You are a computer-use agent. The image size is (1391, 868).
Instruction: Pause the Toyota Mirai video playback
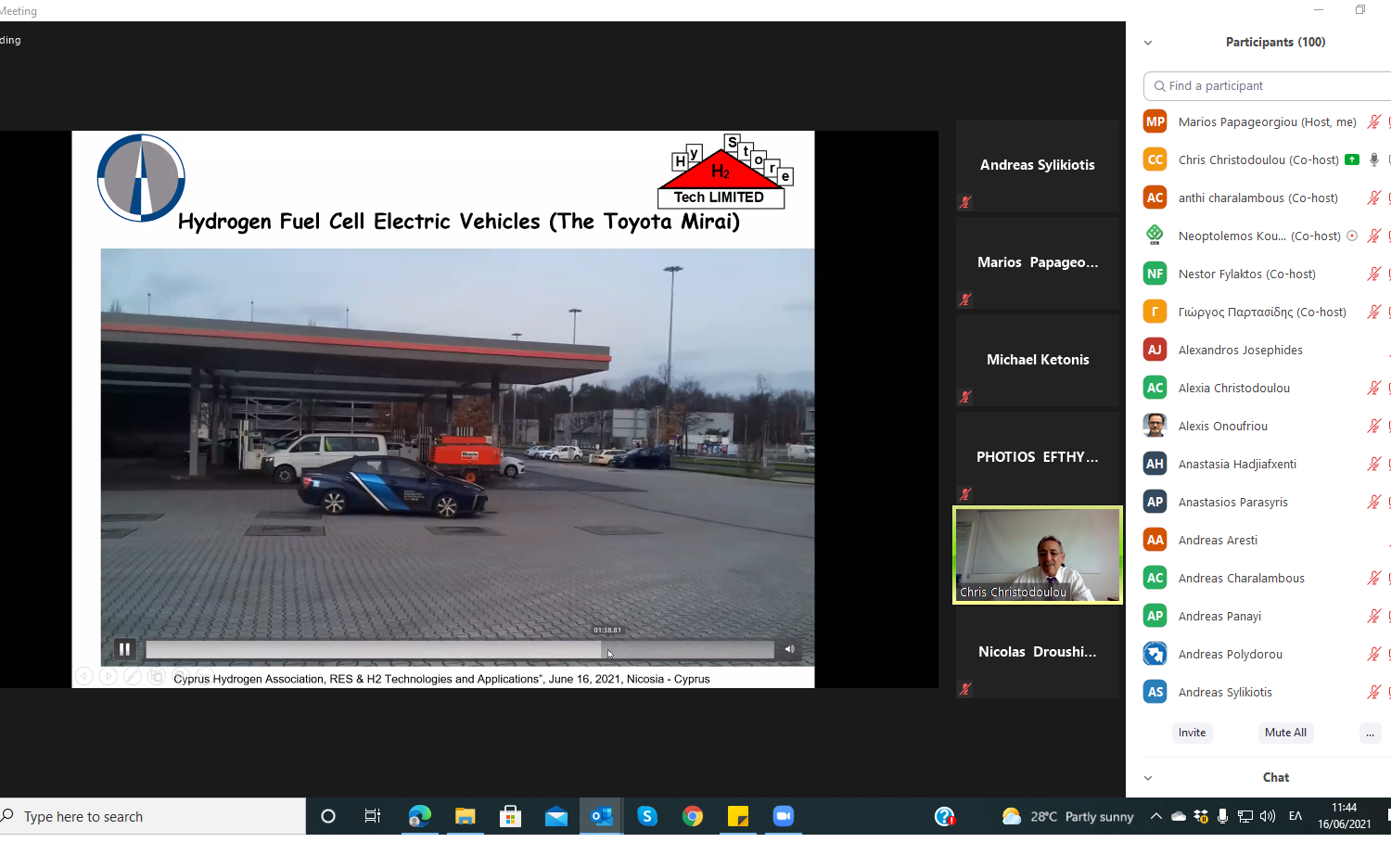click(124, 649)
